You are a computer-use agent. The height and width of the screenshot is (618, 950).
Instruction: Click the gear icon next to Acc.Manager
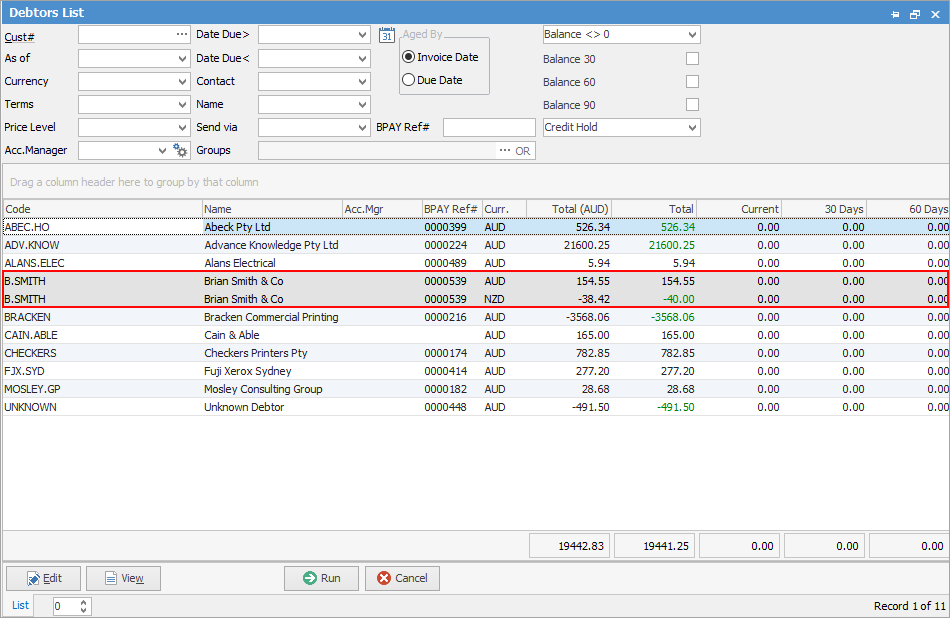tap(180, 150)
